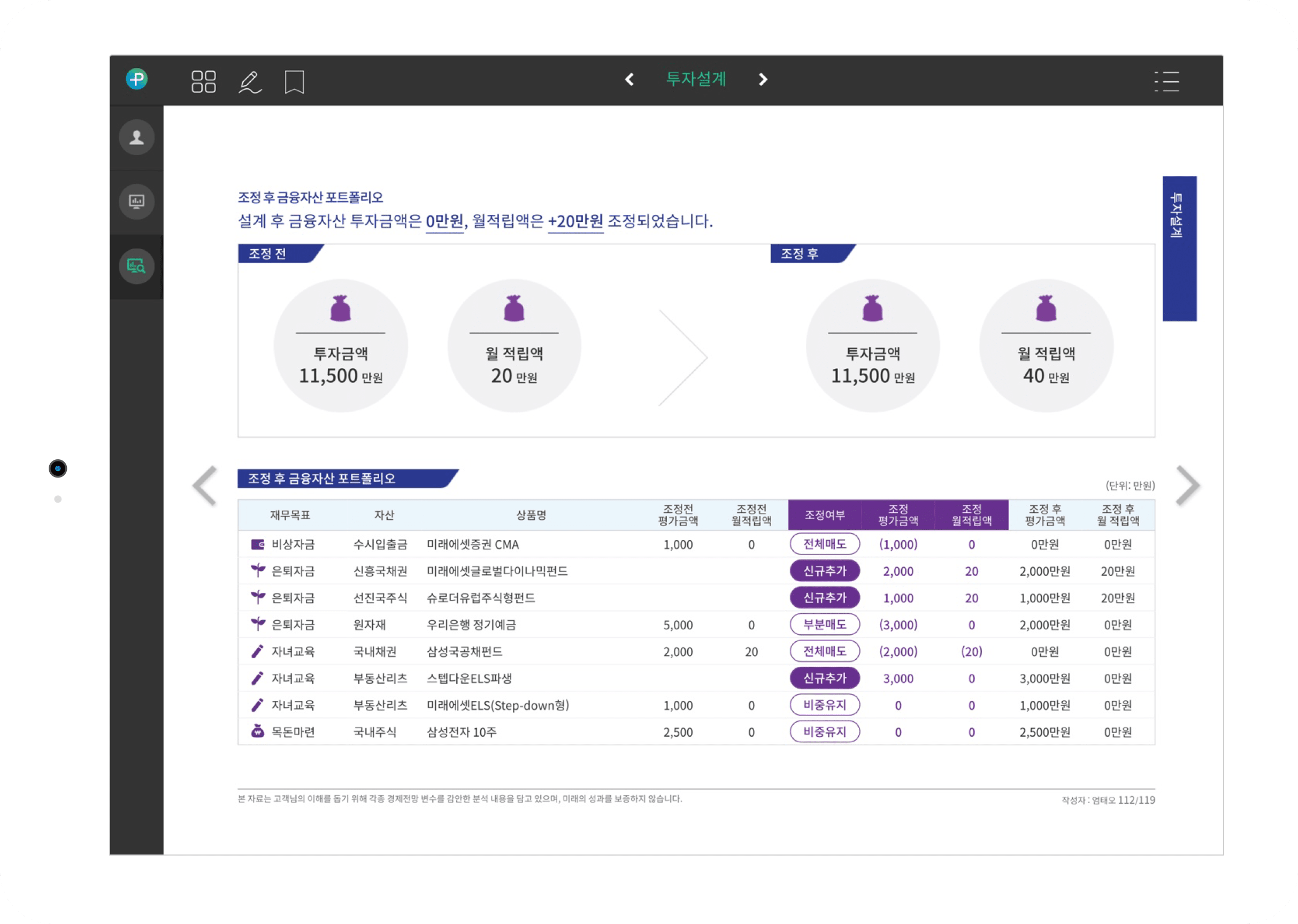Click 신규추가 button for 스텝다운ELS파생
Screen dimensions: 1298x924
coord(824,678)
